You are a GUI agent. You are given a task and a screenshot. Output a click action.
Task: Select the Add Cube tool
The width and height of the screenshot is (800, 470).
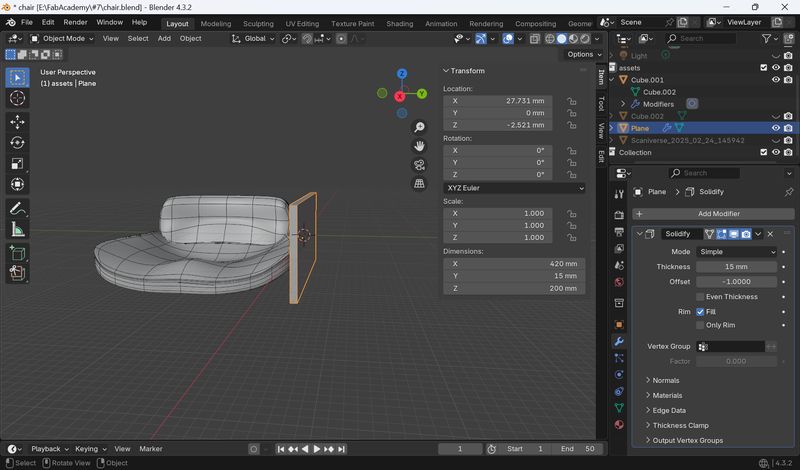(17, 253)
